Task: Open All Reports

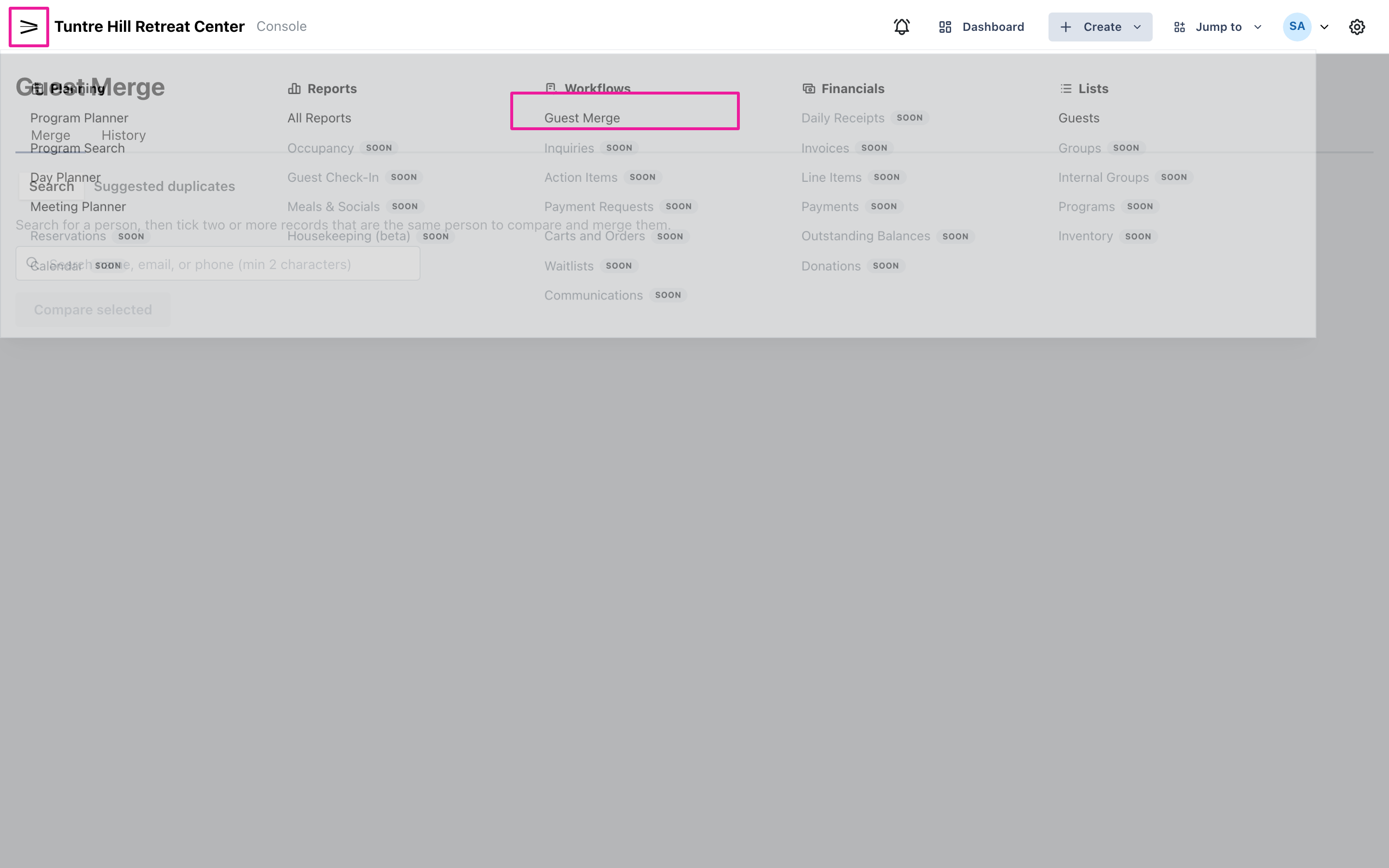Action: pos(319,118)
